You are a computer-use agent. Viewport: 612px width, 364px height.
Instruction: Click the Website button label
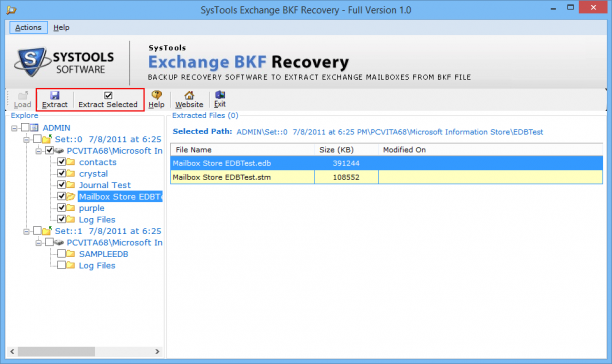coord(189,105)
